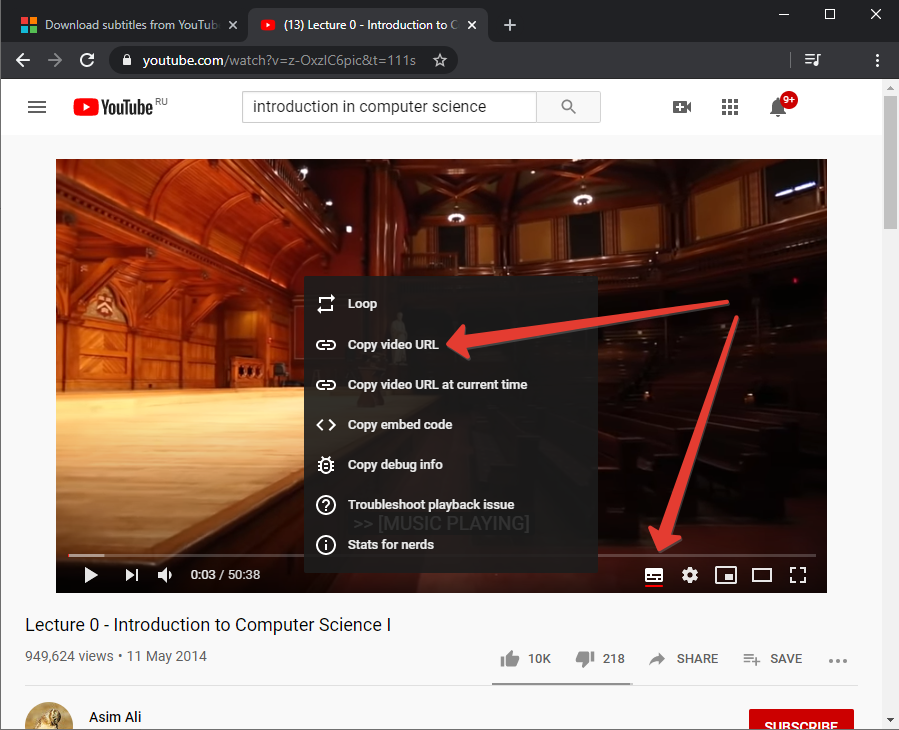
Task: Switch to theater mode
Action: tap(762, 575)
